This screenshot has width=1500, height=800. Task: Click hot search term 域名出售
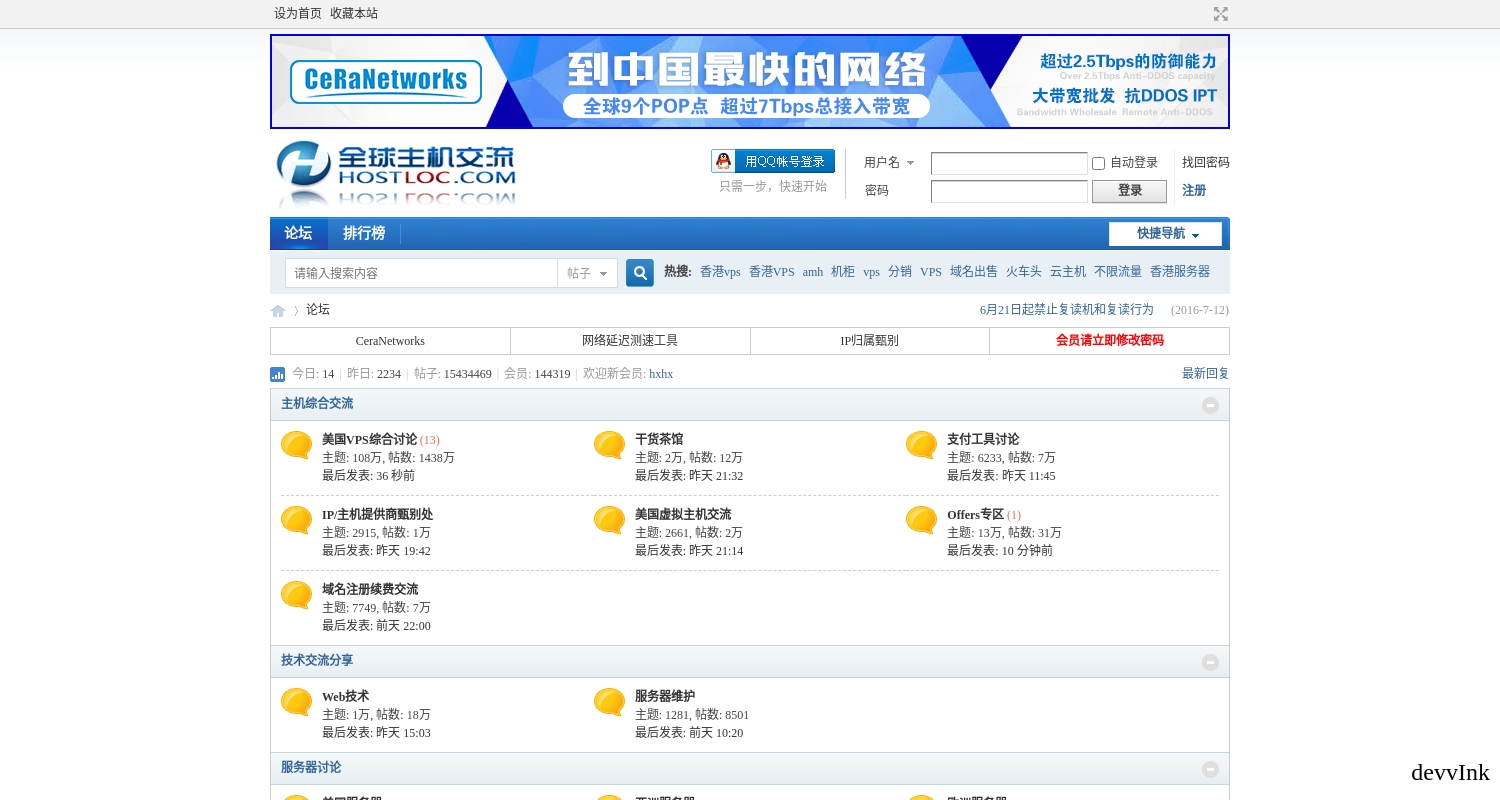tap(974, 272)
